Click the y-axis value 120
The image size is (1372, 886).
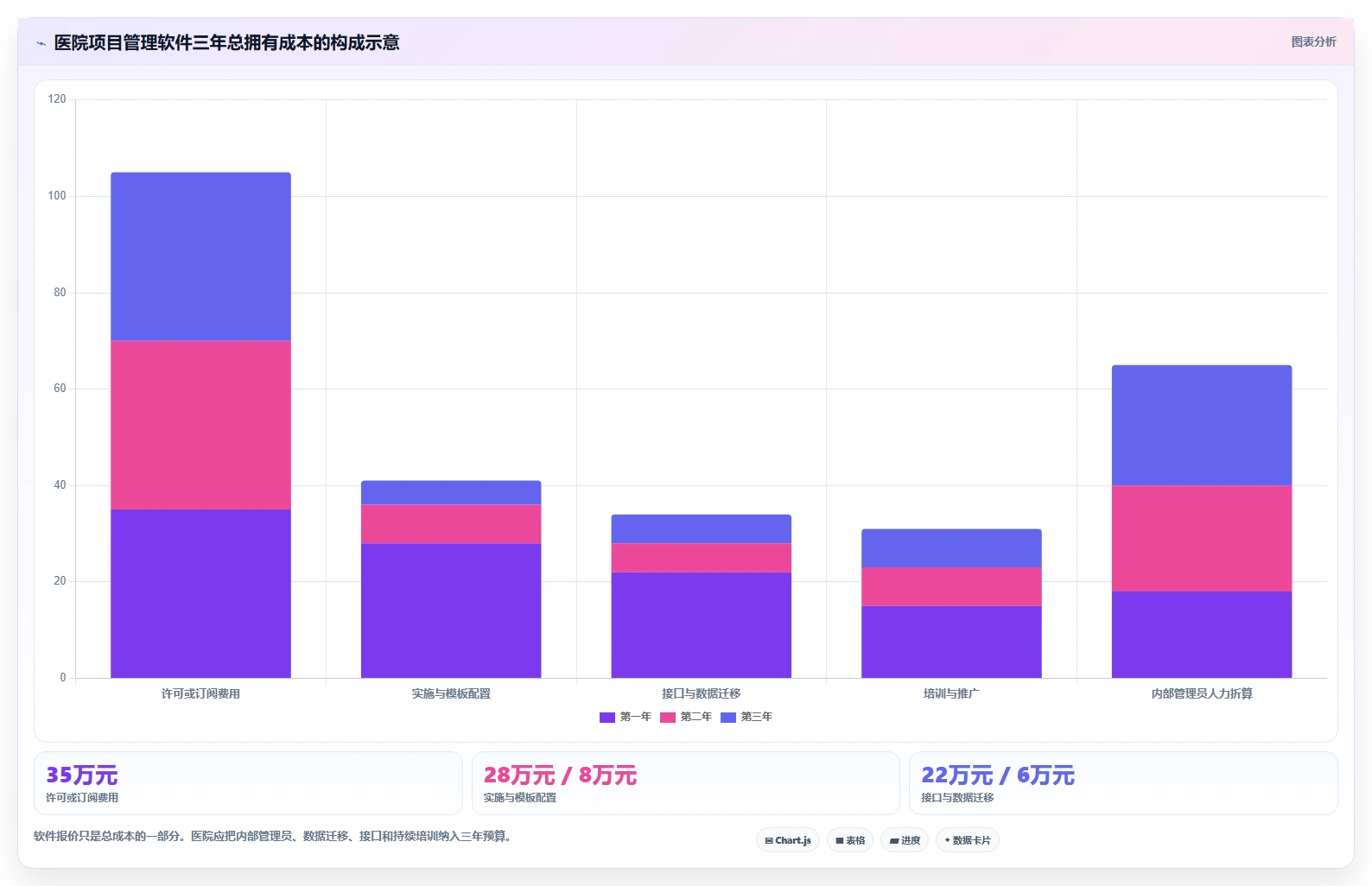pyautogui.click(x=57, y=99)
